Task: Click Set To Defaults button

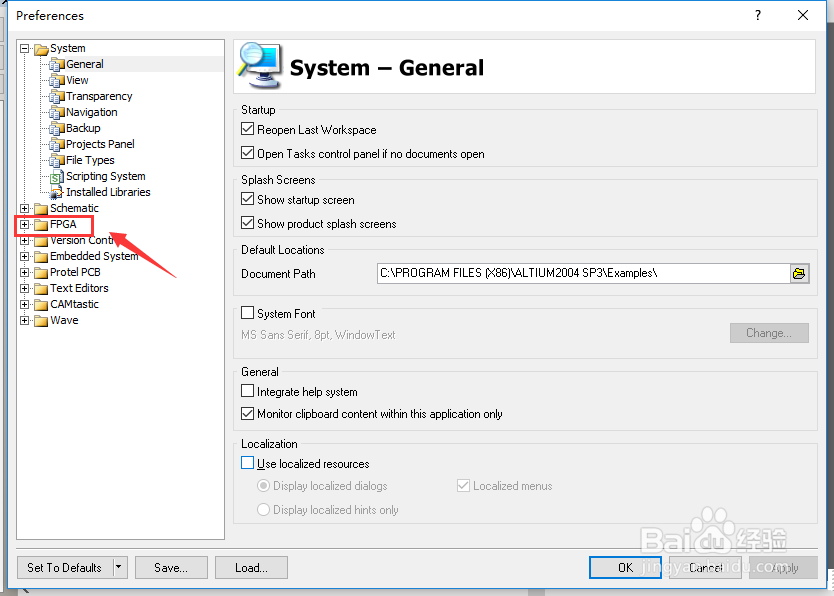Action: (65, 567)
